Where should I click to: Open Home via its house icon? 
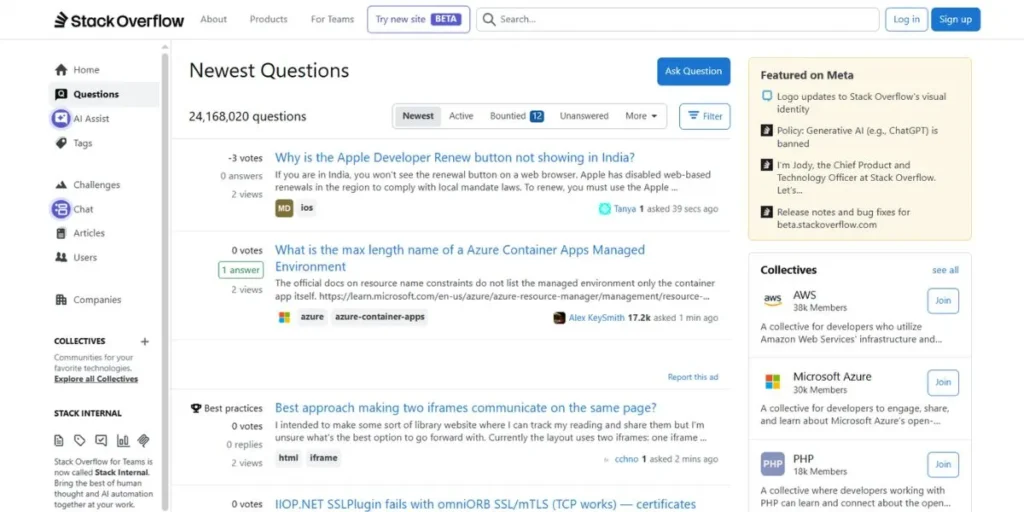click(61, 70)
